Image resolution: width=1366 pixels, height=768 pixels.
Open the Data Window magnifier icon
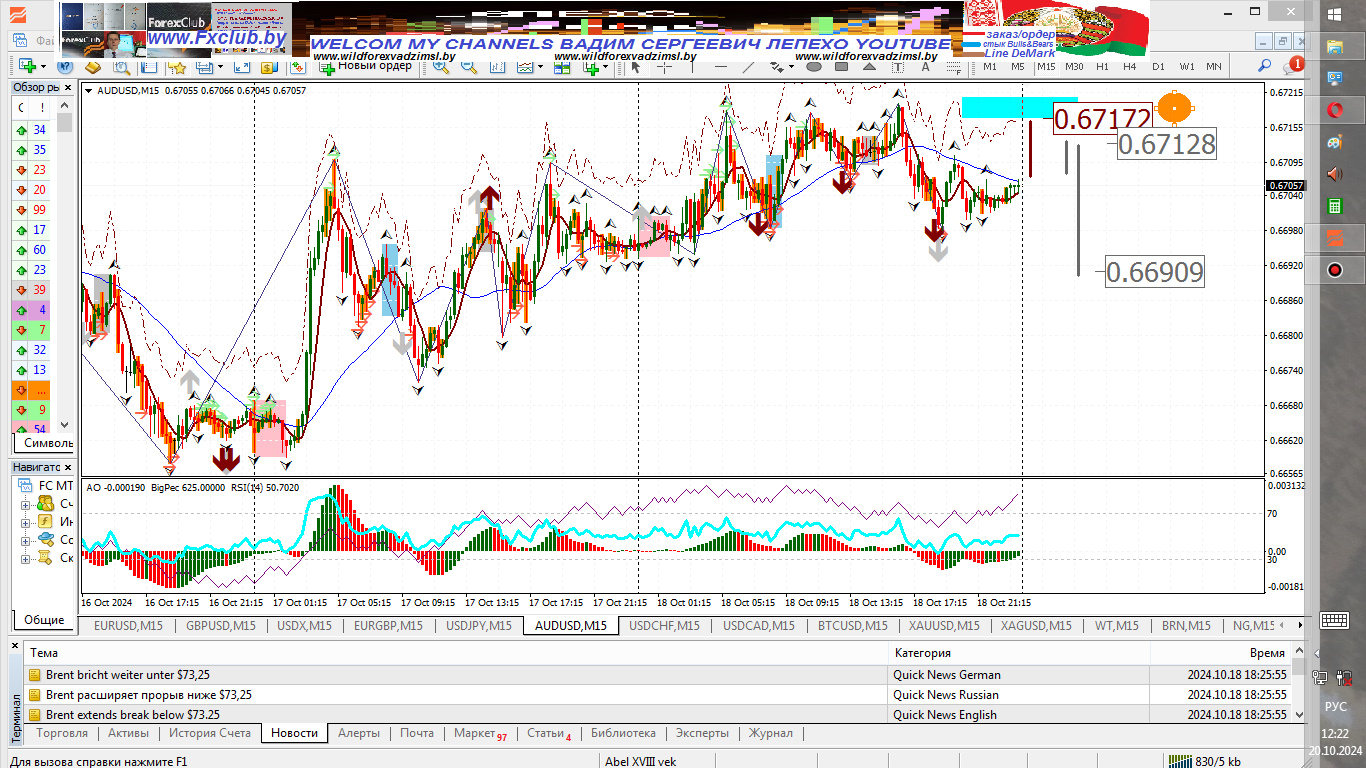click(121, 67)
